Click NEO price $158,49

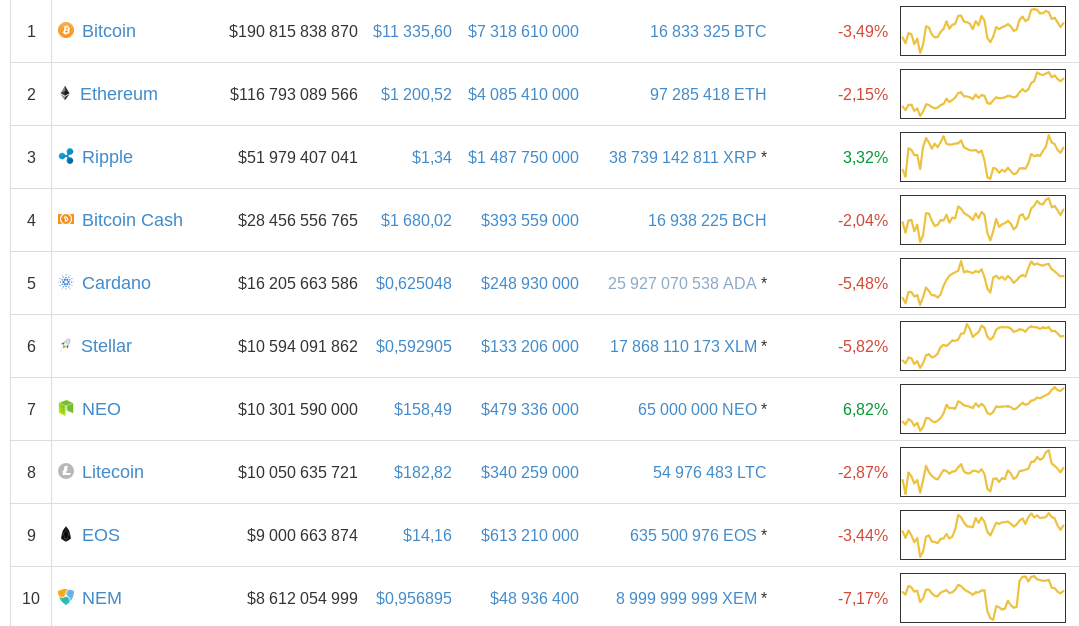(x=423, y=410)
